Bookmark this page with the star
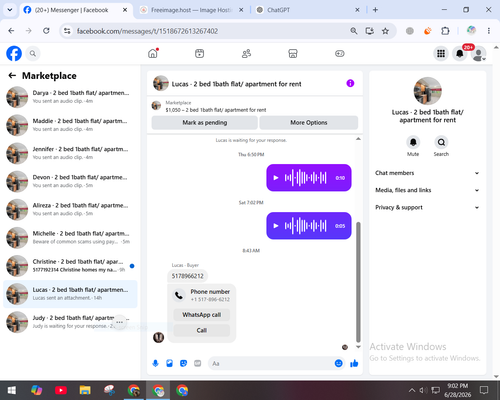The width and height of the screenshot is (500, 400). 385,31
